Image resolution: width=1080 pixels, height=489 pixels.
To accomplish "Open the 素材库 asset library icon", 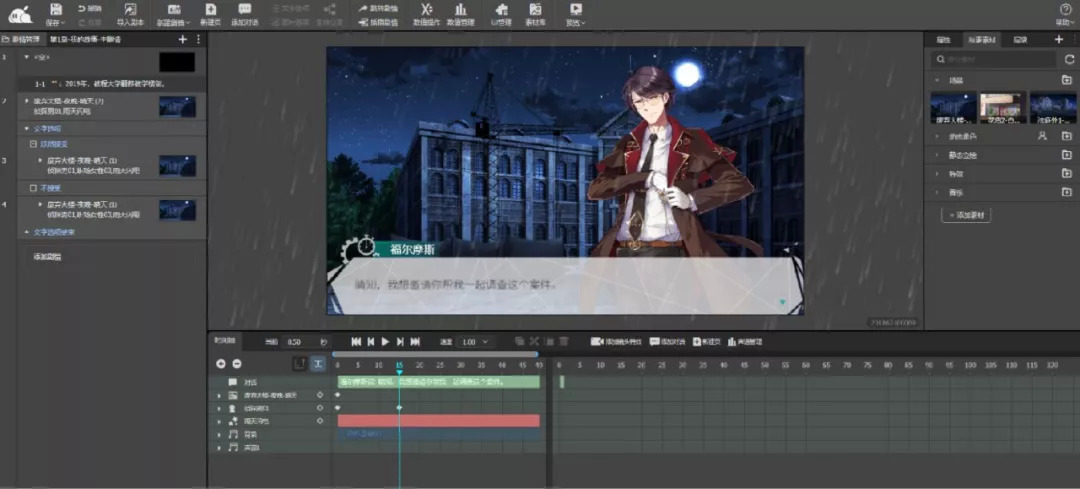I will pos(535,13).
